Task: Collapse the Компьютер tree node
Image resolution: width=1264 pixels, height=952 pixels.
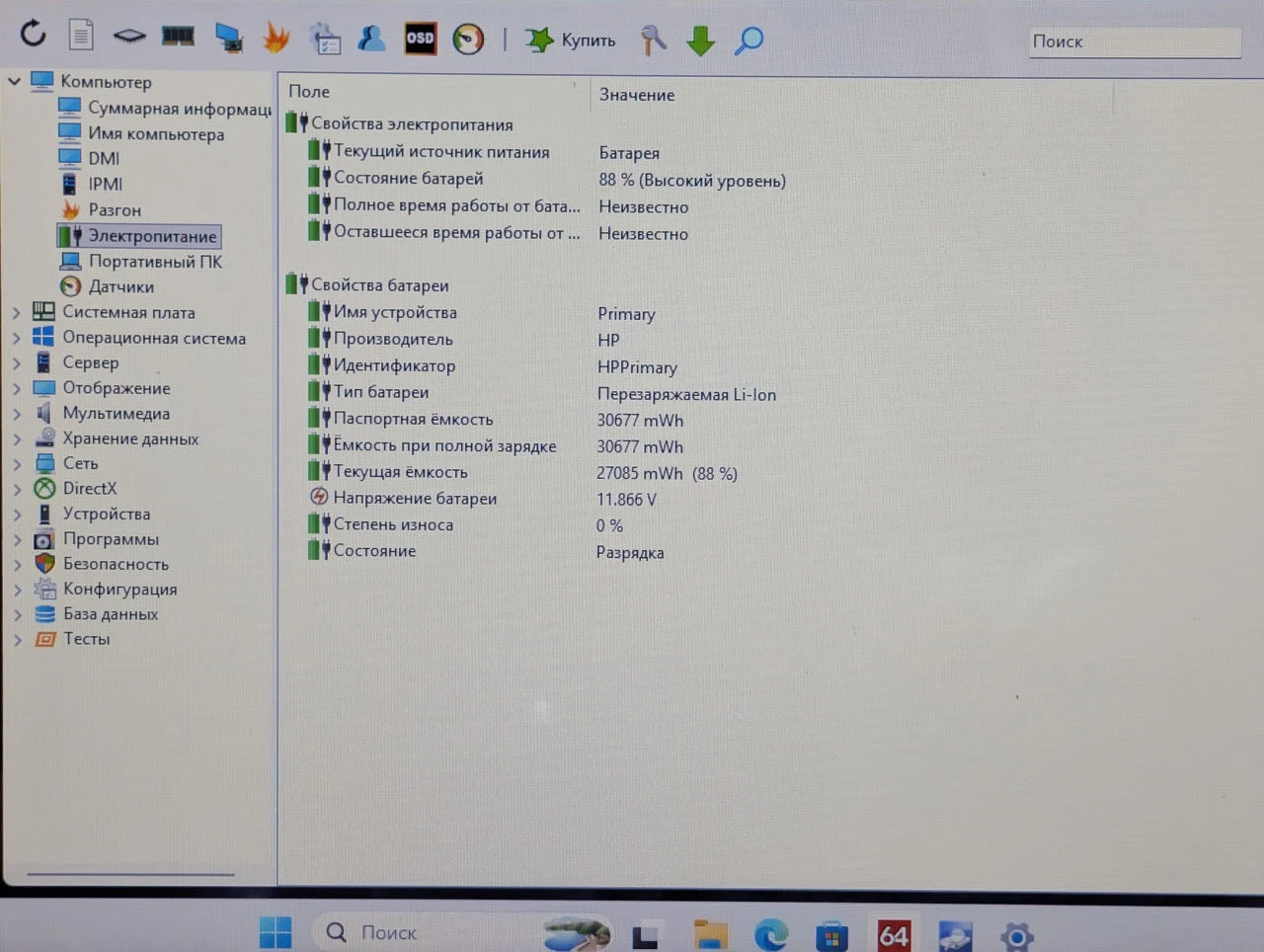Action: point(14,81)
